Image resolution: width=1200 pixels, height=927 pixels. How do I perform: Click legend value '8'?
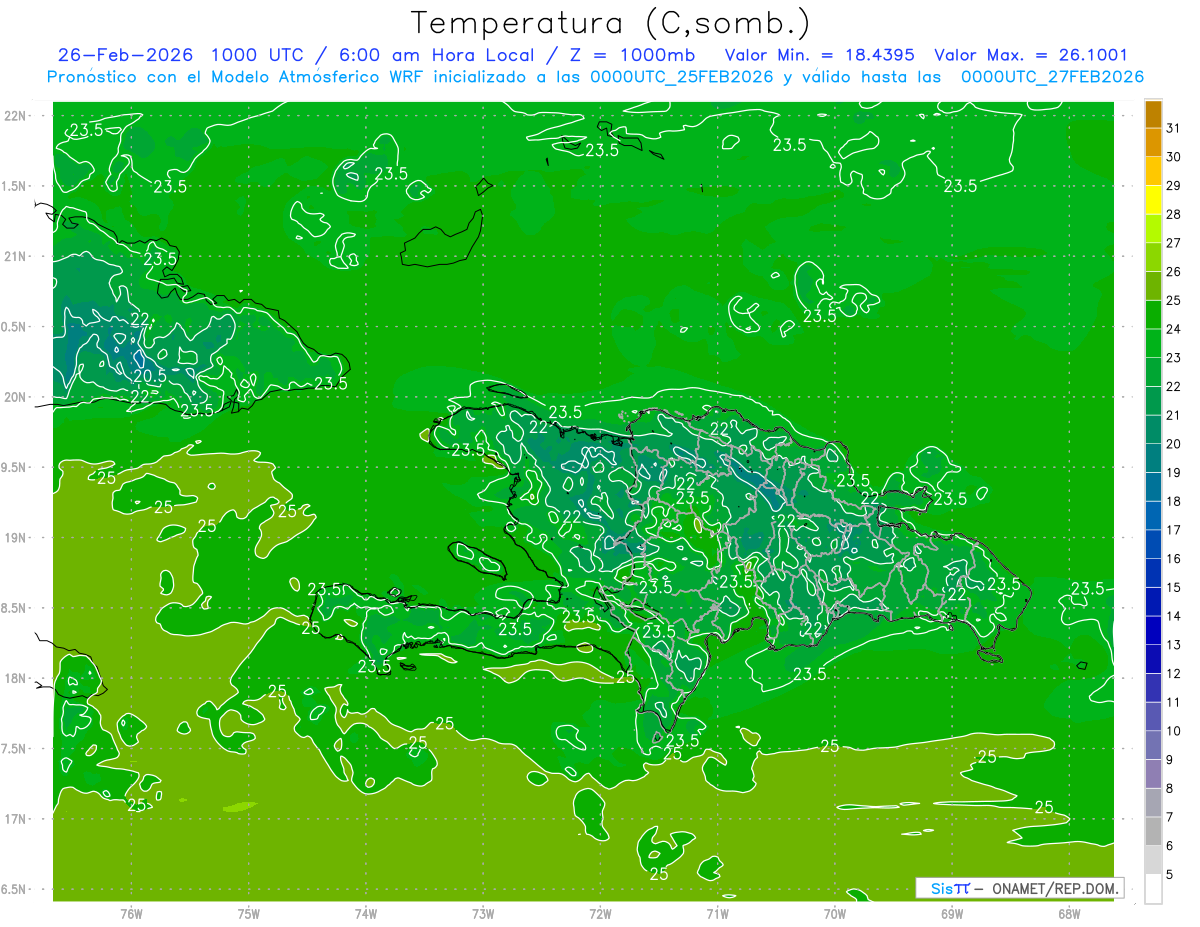(x=1170, y=789)
